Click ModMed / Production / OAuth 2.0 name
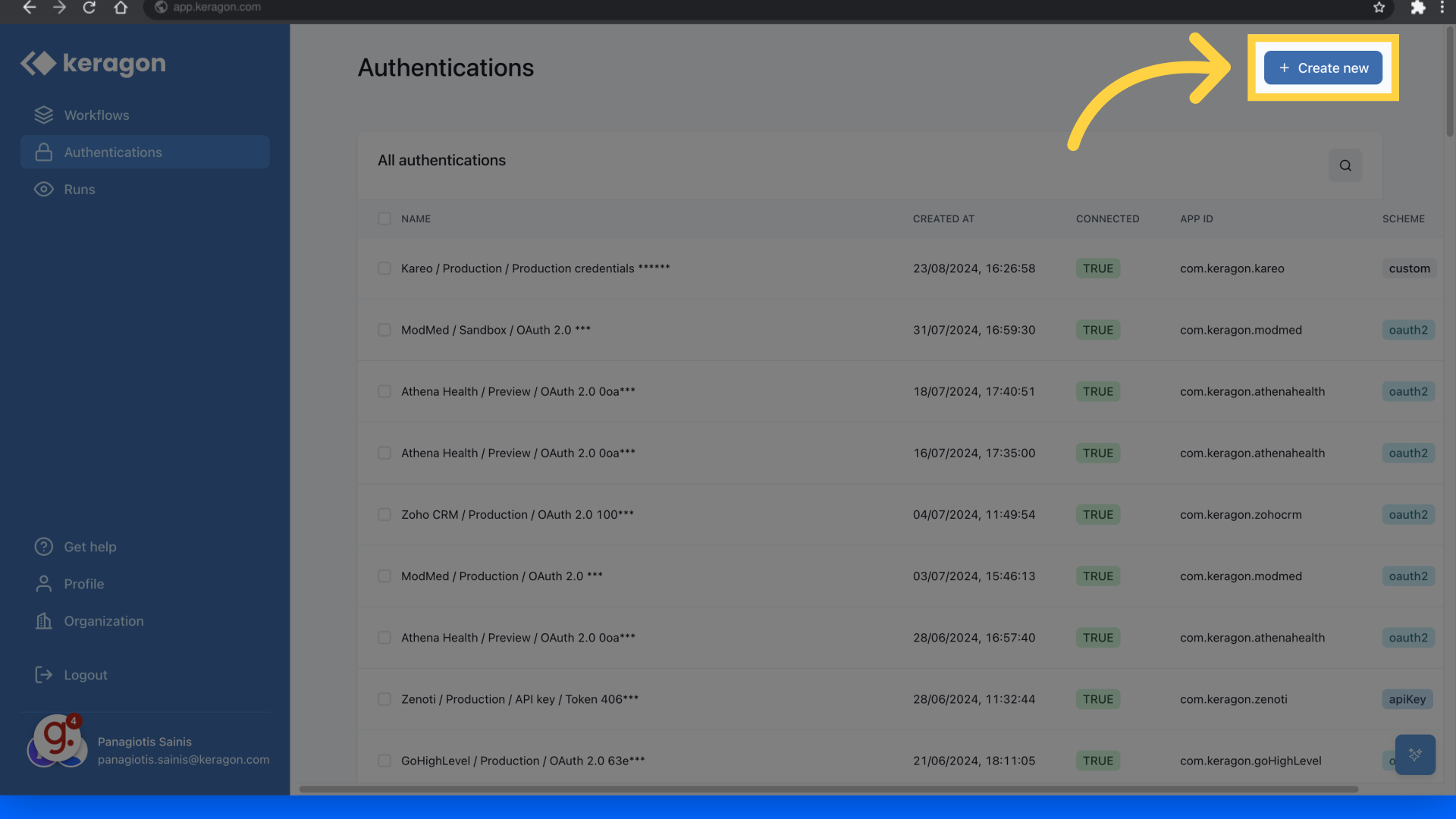 pyautogui.click(x=502, y=576)
